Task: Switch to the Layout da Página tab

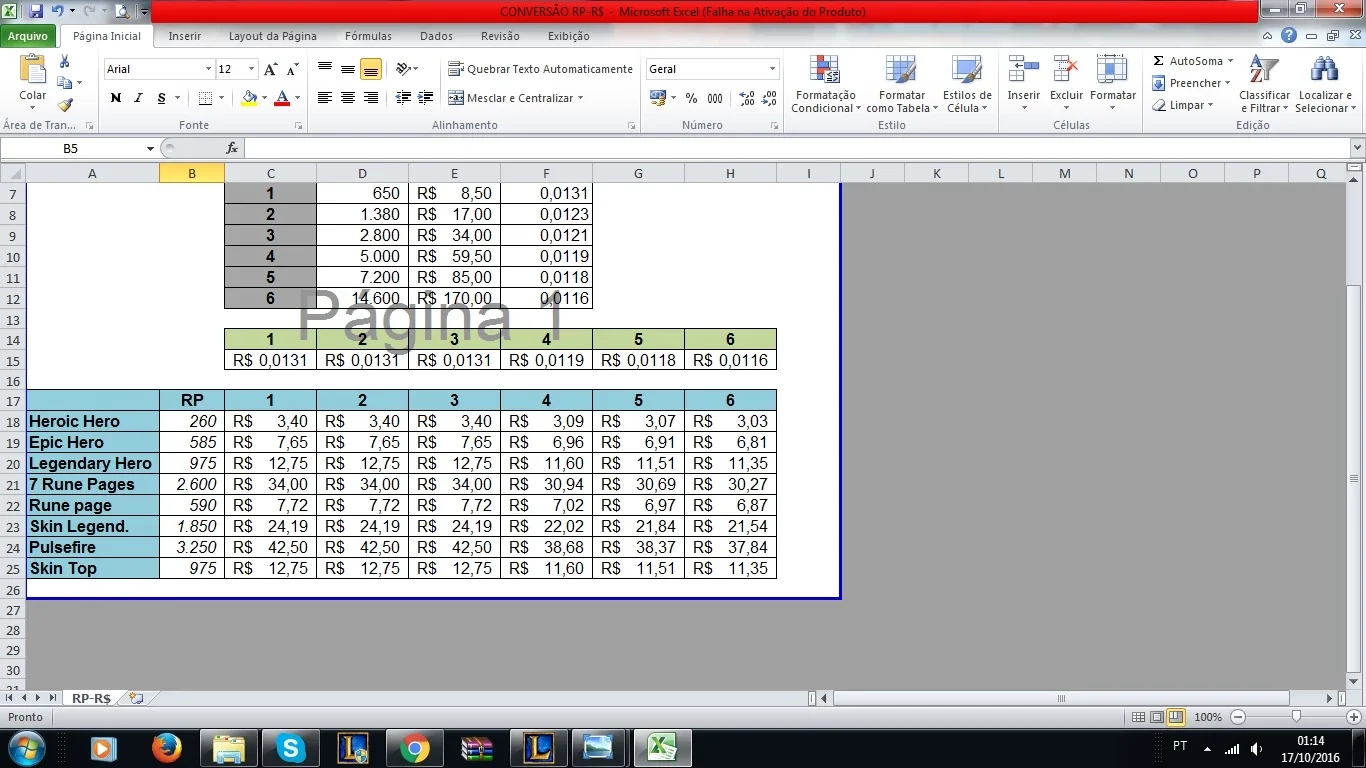Action: tap(273, 36)
